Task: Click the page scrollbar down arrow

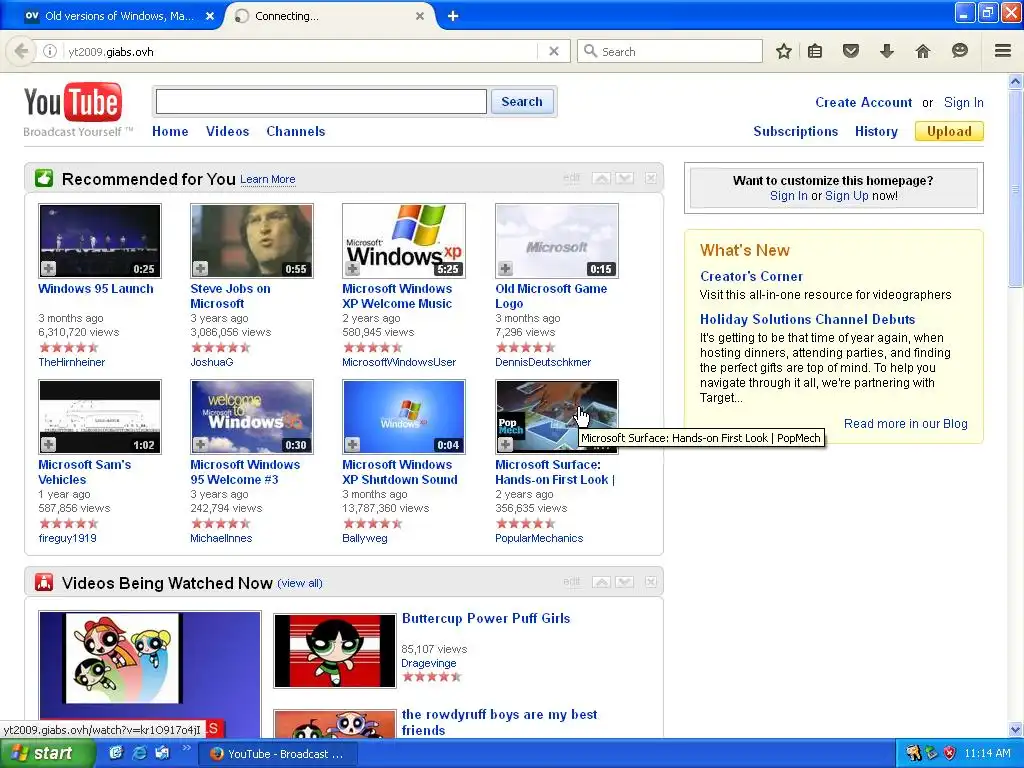Action: coord(1015,729)
